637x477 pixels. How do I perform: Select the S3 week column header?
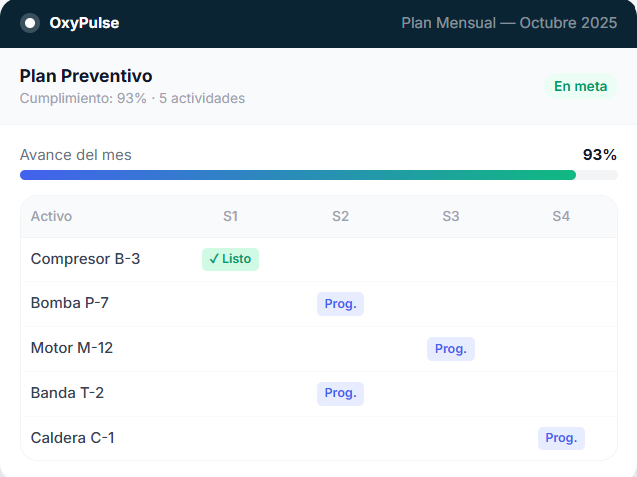451,216
